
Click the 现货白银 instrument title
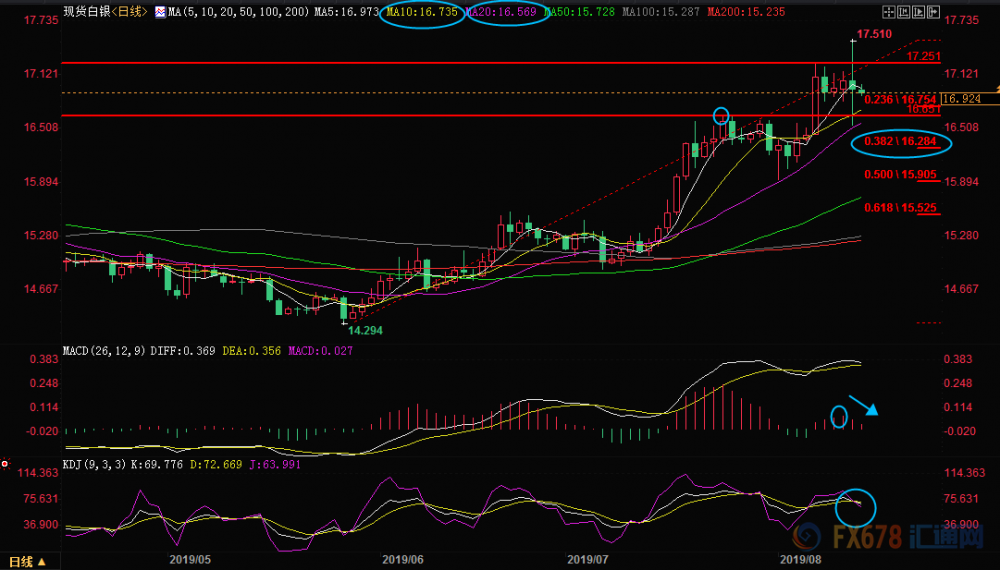pos(87,11)
